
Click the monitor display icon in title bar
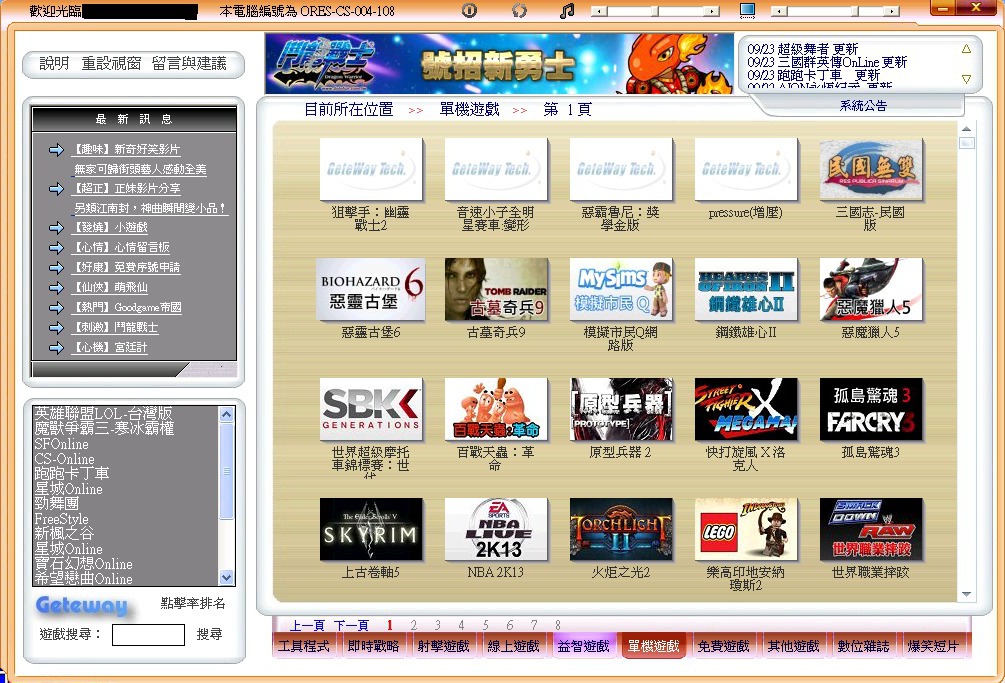[x=747, y=10]
